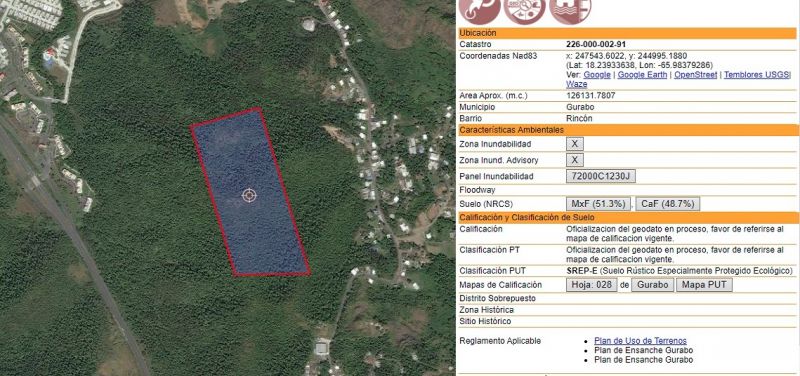This screenshot has height=376, width=800.
Task: Click the Gurabo map button
Action: coord(653,285)
